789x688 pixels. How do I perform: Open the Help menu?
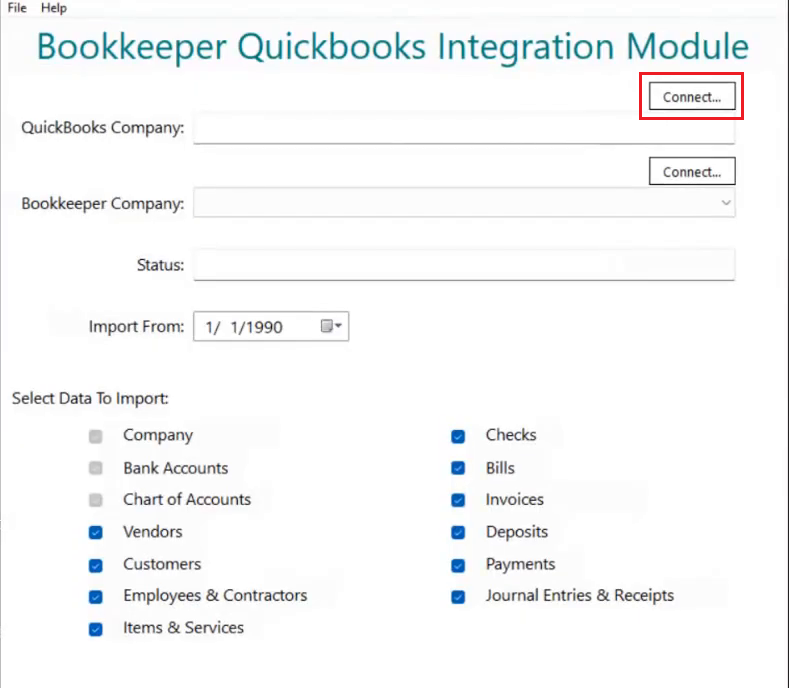[x=53, y=8]
